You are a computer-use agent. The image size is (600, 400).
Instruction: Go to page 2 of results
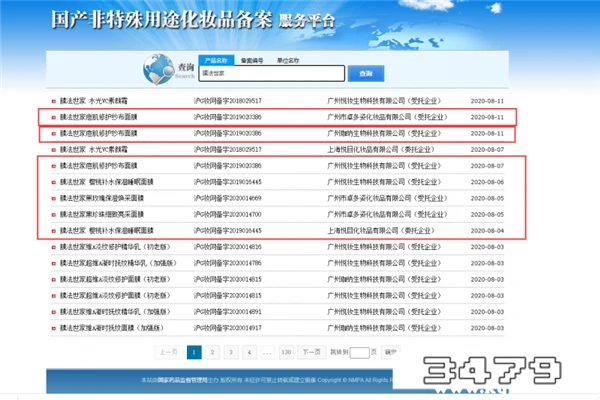(214, 352)
